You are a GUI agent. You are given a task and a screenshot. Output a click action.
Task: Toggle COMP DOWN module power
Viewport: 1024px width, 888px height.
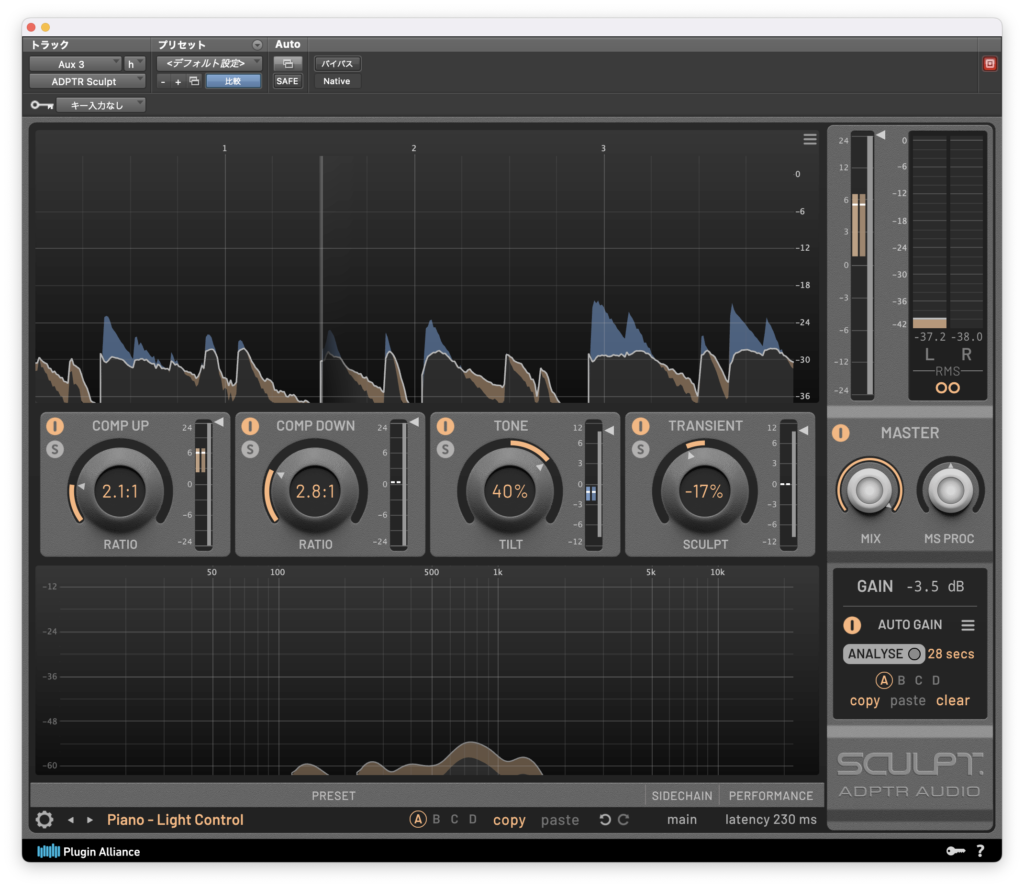pos(250,426)
